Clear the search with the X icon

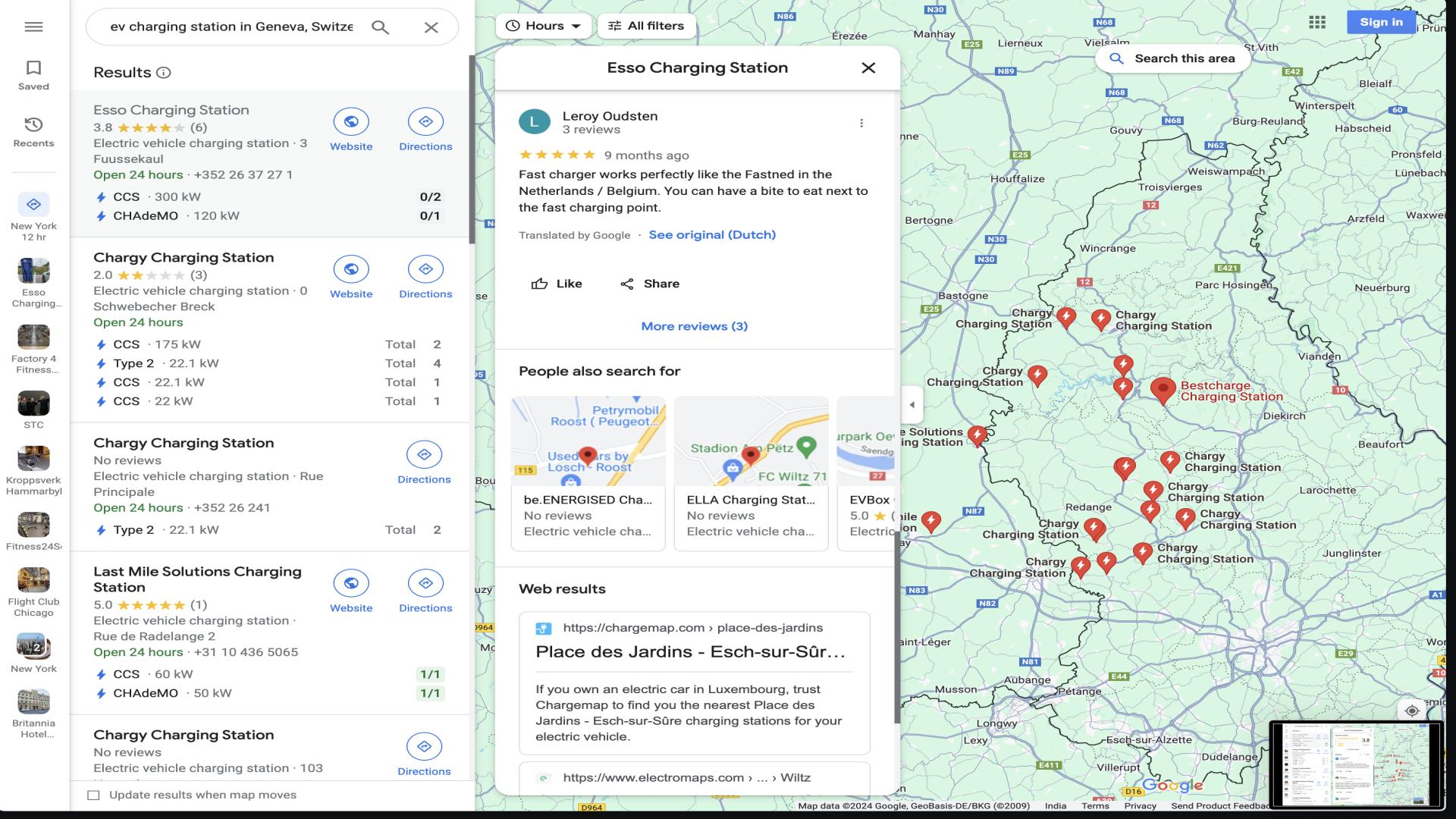(x=431, y=27)
